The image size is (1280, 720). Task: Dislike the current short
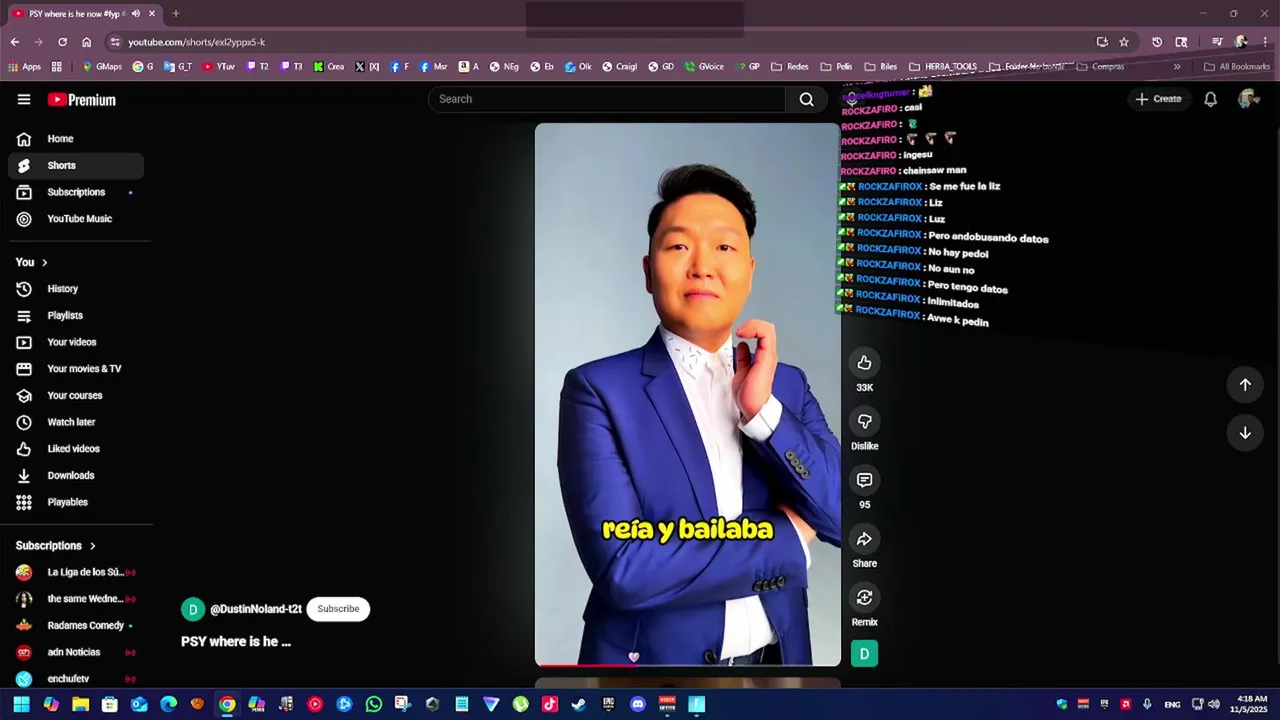865,421
